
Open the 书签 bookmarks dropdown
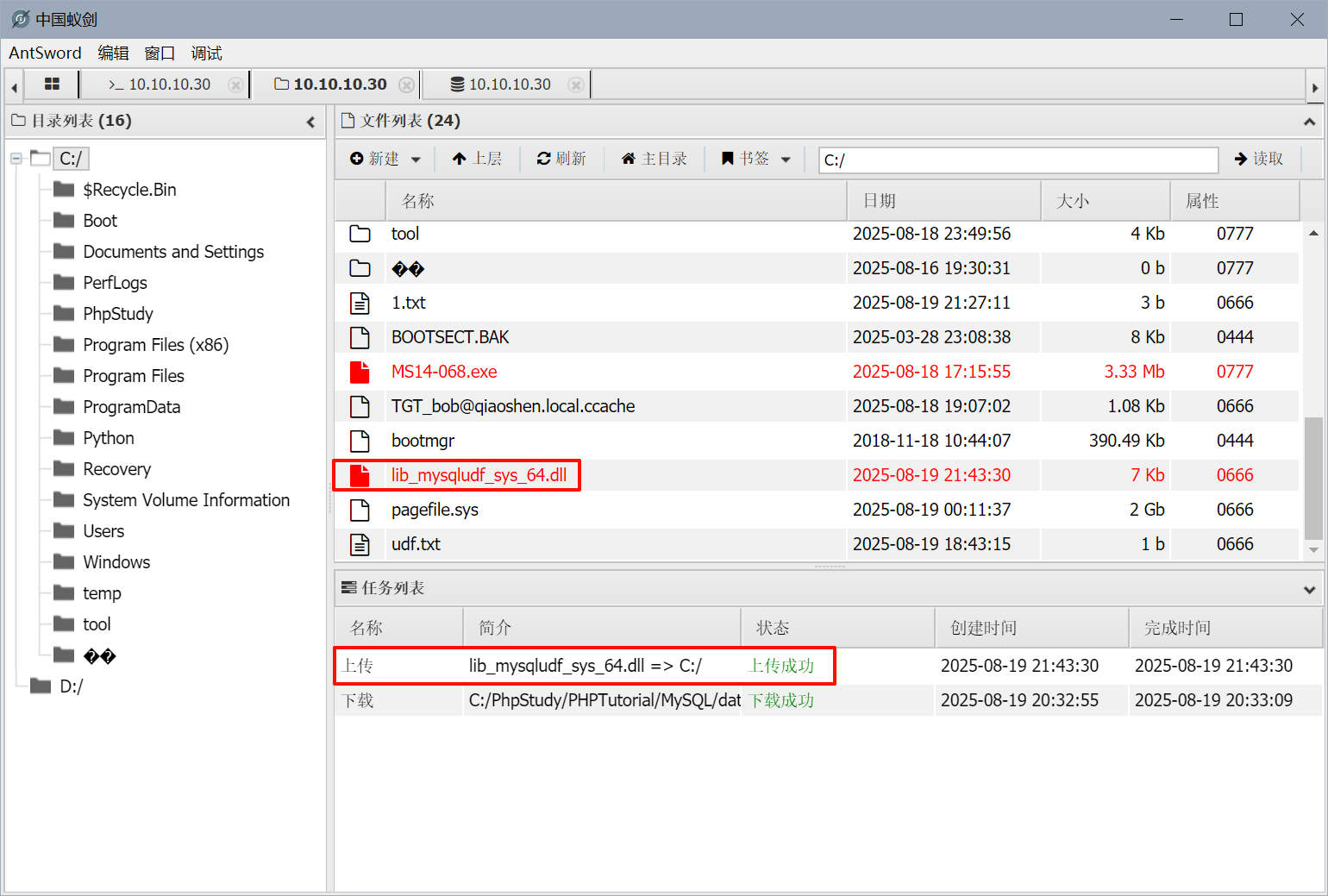pos(756,159)
